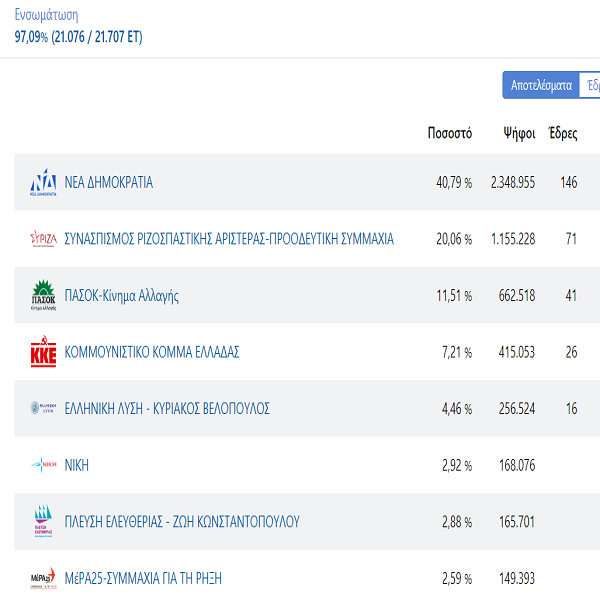600x600 pixels.
Task: Switch to the Έδρες tab
Action: point(590,85)
